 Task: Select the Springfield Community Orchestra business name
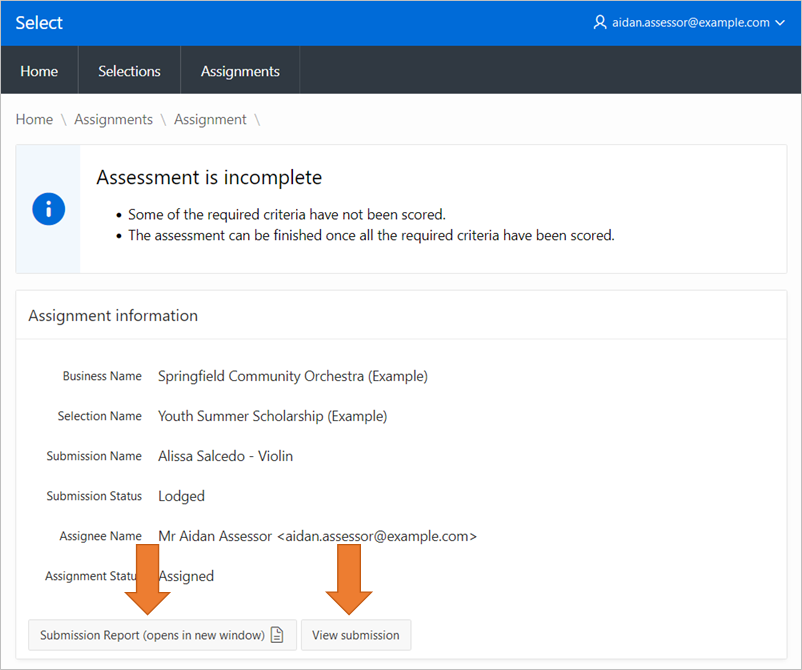coord(292,376)
